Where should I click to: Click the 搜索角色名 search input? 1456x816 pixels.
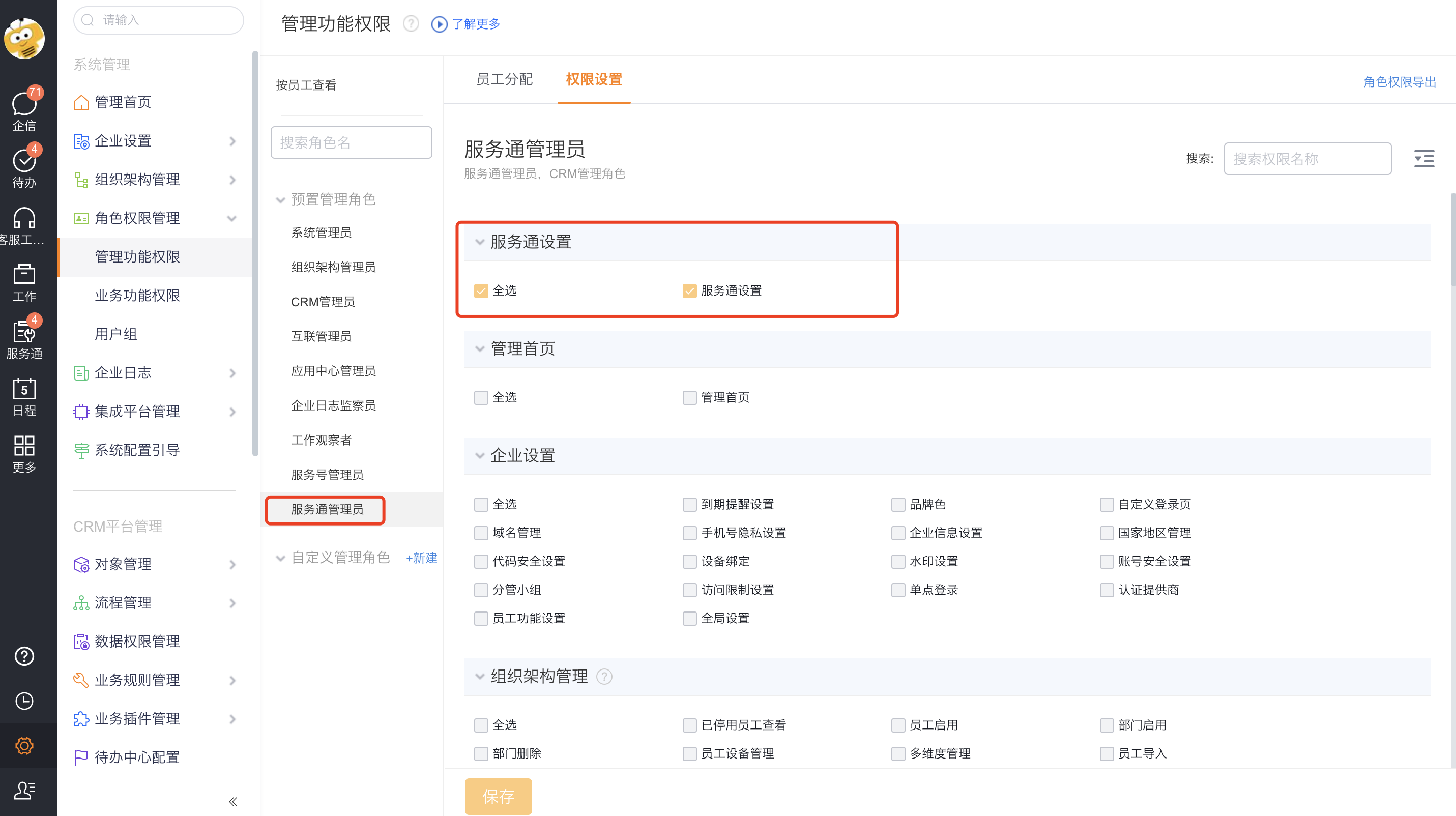(351, 142)
